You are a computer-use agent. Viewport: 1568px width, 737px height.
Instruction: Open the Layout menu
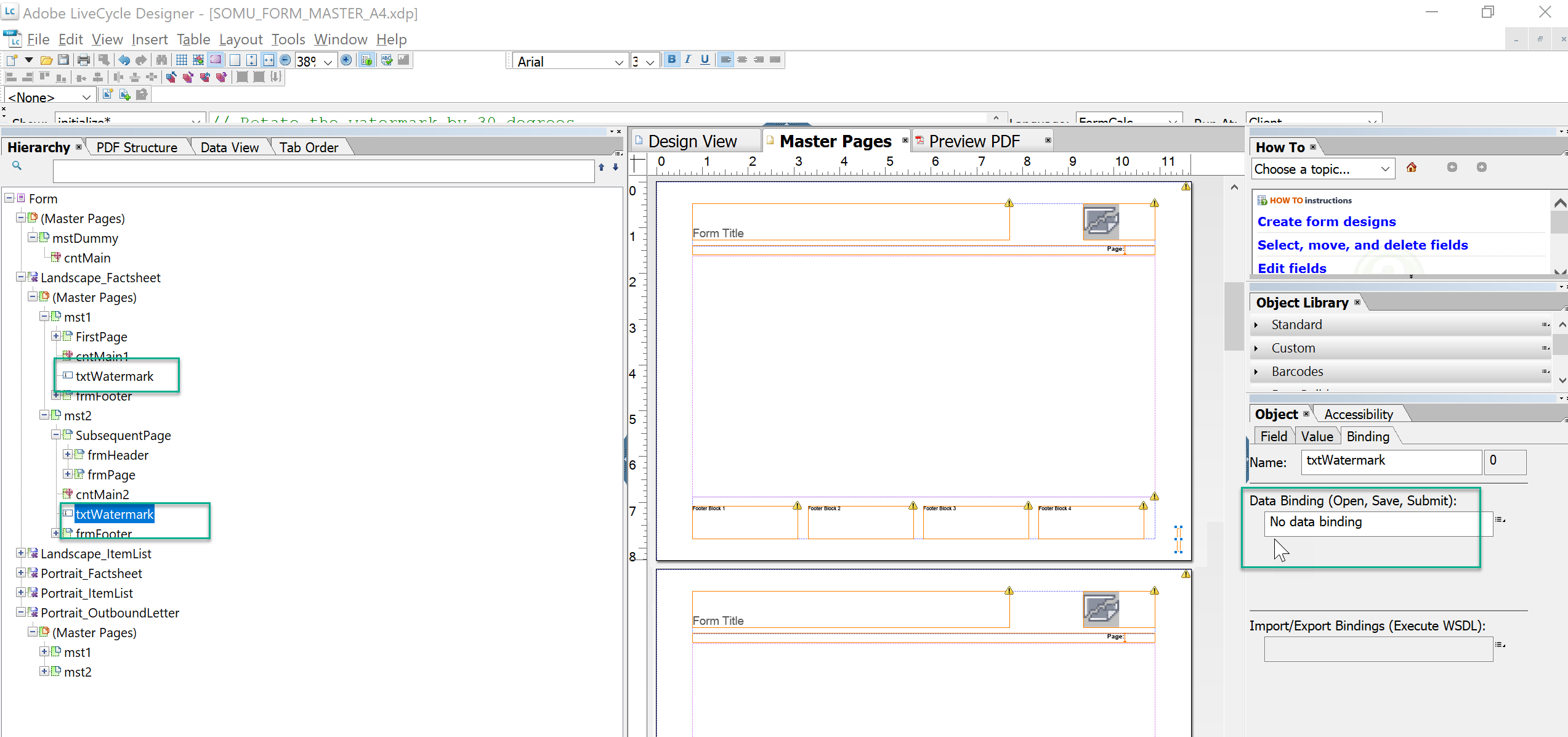click(x=241, y=39)
